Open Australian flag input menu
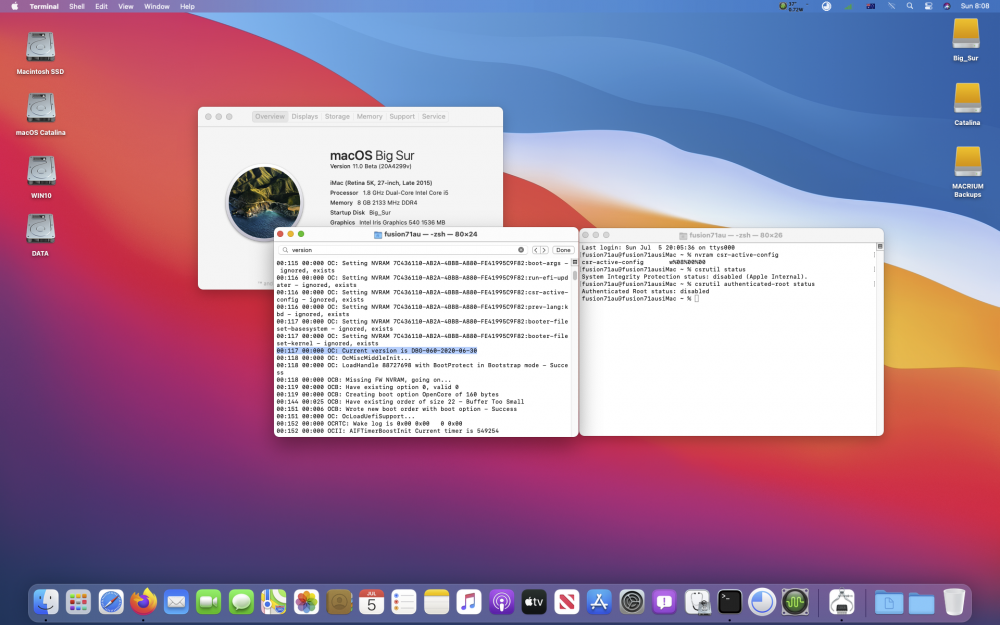This screenshot has height=625, width=1000. tap(871, 6)
